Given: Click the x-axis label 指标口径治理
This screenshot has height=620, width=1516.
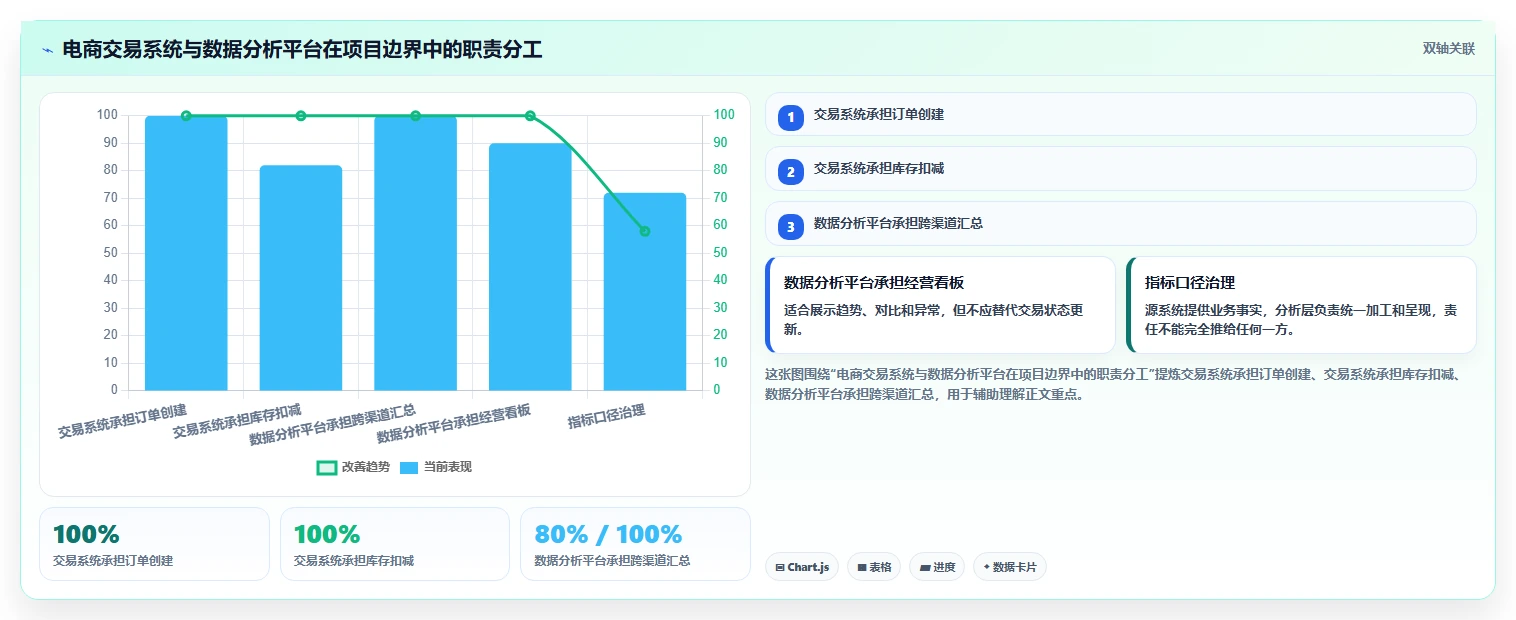Looking at the screenshot, I should (607, 417).
